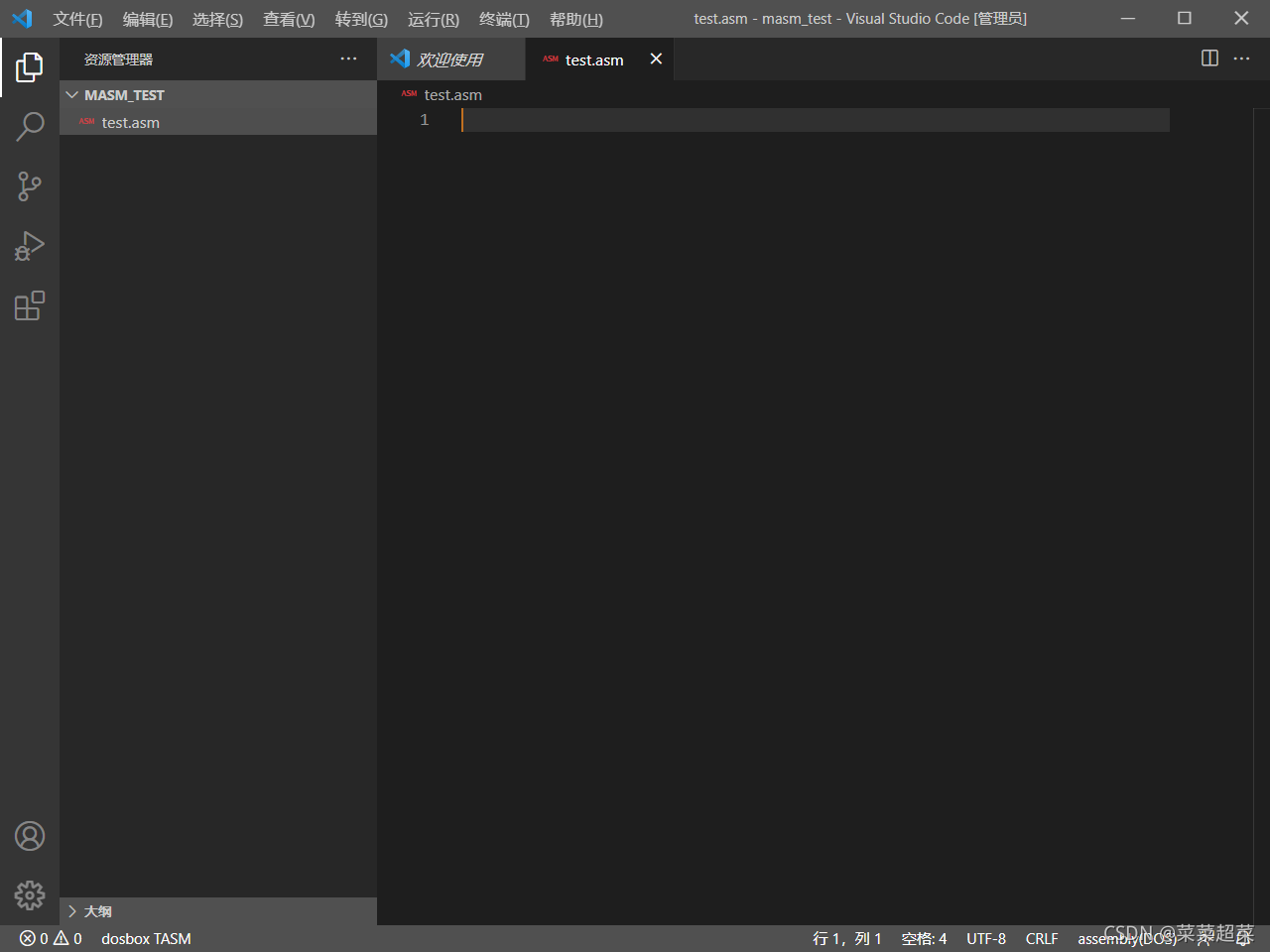This screenshot has width=1270, height=952.
Task: Open Explorer panel more actions ellipsis
Action: [348, 59]
